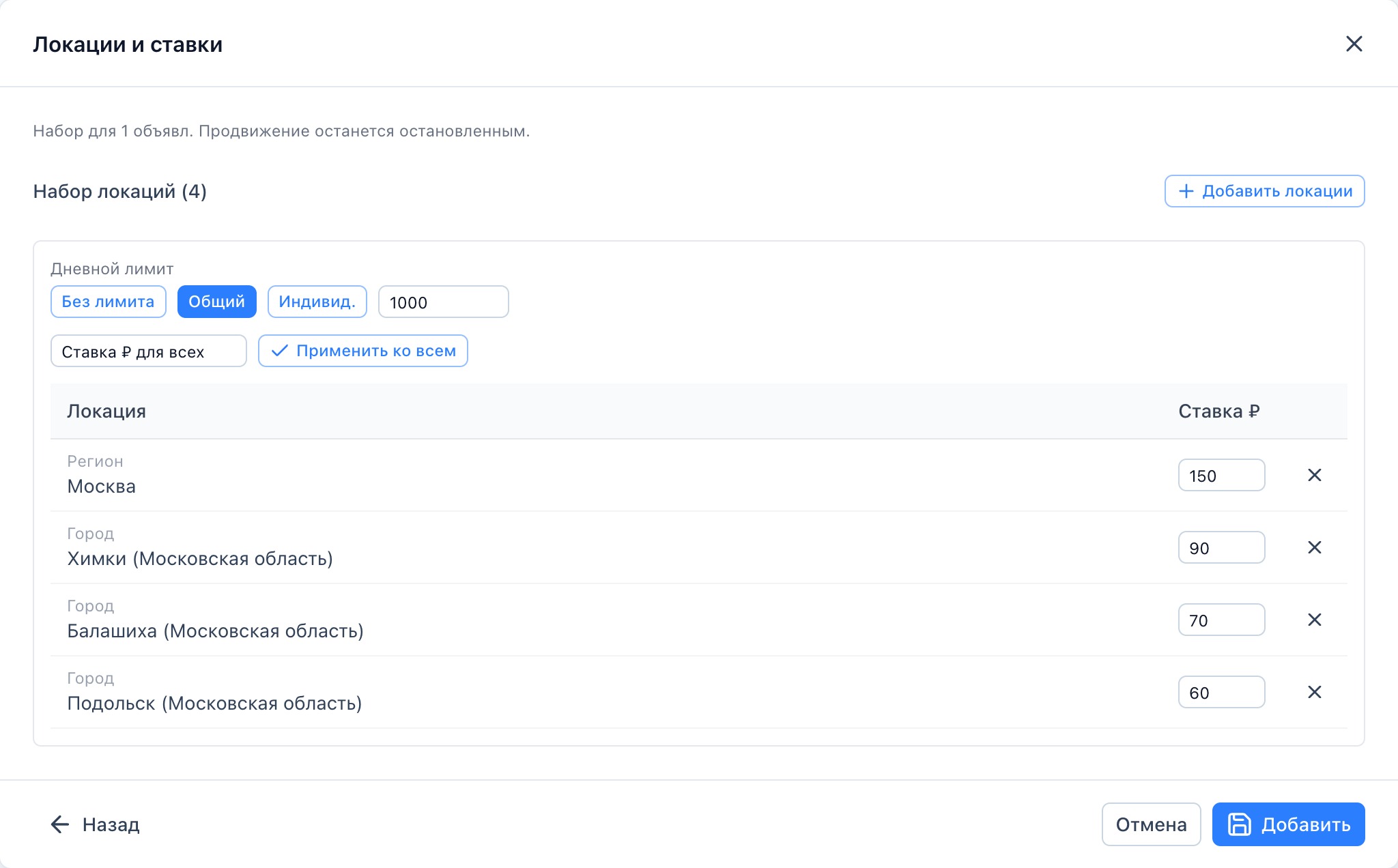Choose the Индивид. daily limit option
The height and width of the screenshot is (868, 1398).
[x=317, y=302]
